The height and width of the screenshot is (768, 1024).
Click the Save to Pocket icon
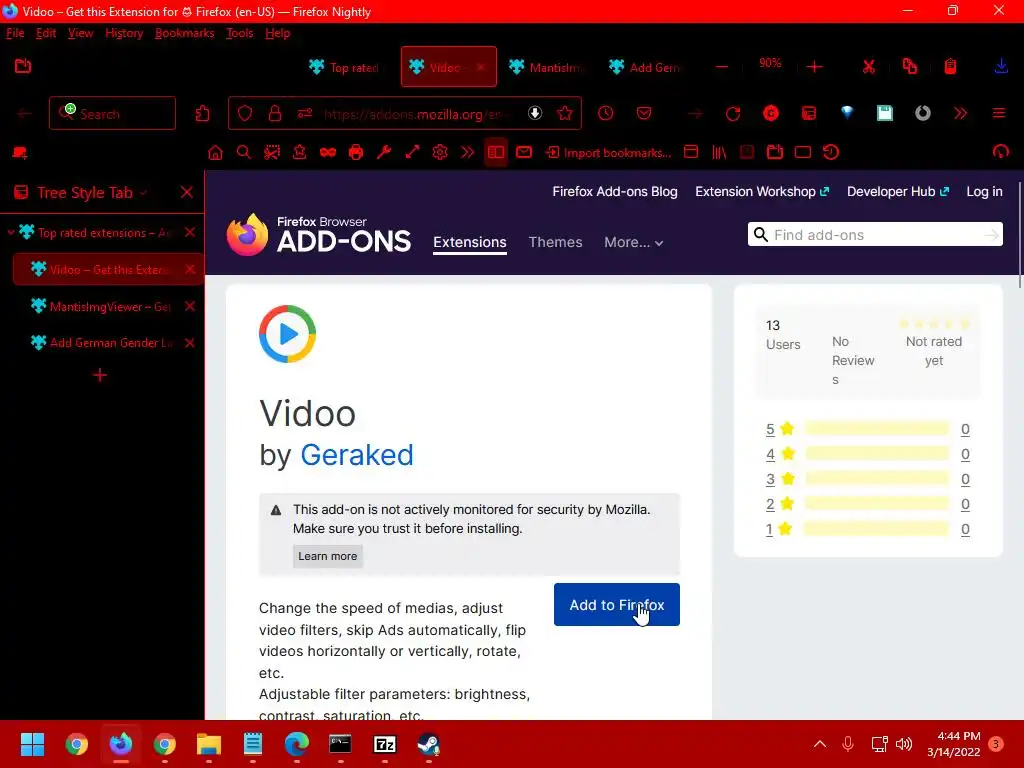tap(644, 114)
